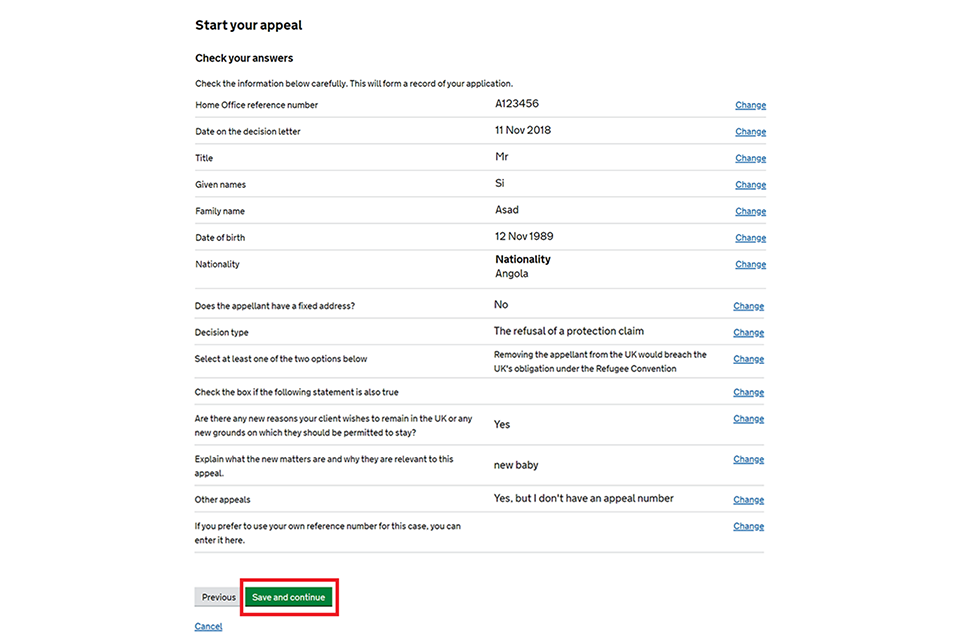Screen dimensions: 960x640
Task: Change the Other appeals answer
Action: [748, 500]
